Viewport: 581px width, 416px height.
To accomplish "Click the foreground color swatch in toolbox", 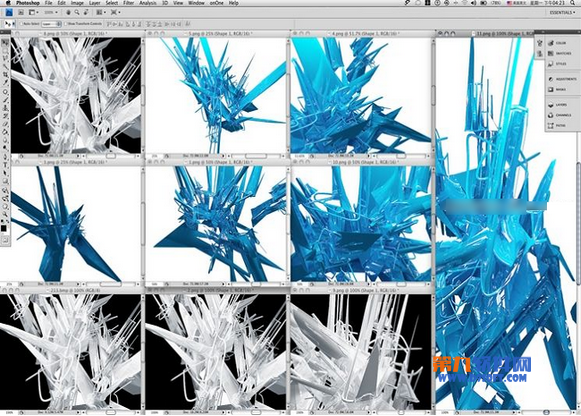I will (x=4, y=228).
